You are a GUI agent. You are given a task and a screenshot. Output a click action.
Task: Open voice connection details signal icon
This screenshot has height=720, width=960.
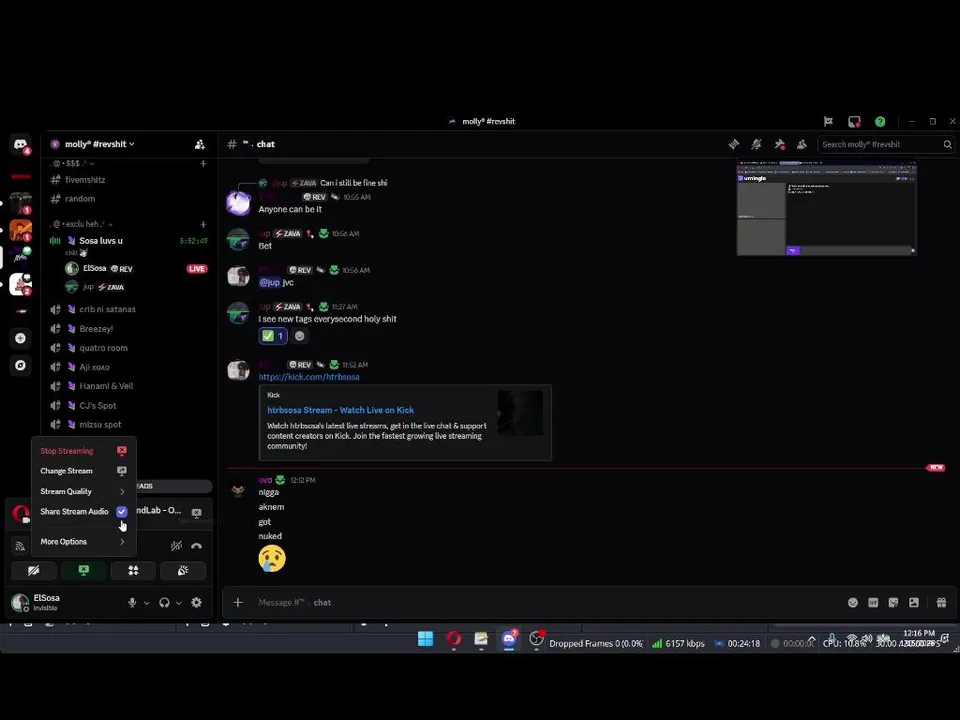click(20, 546)
